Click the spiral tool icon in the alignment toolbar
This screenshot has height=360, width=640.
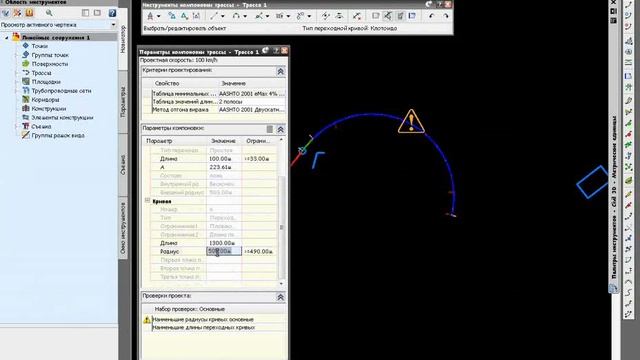pyautogui.click(x=280, y=16)
